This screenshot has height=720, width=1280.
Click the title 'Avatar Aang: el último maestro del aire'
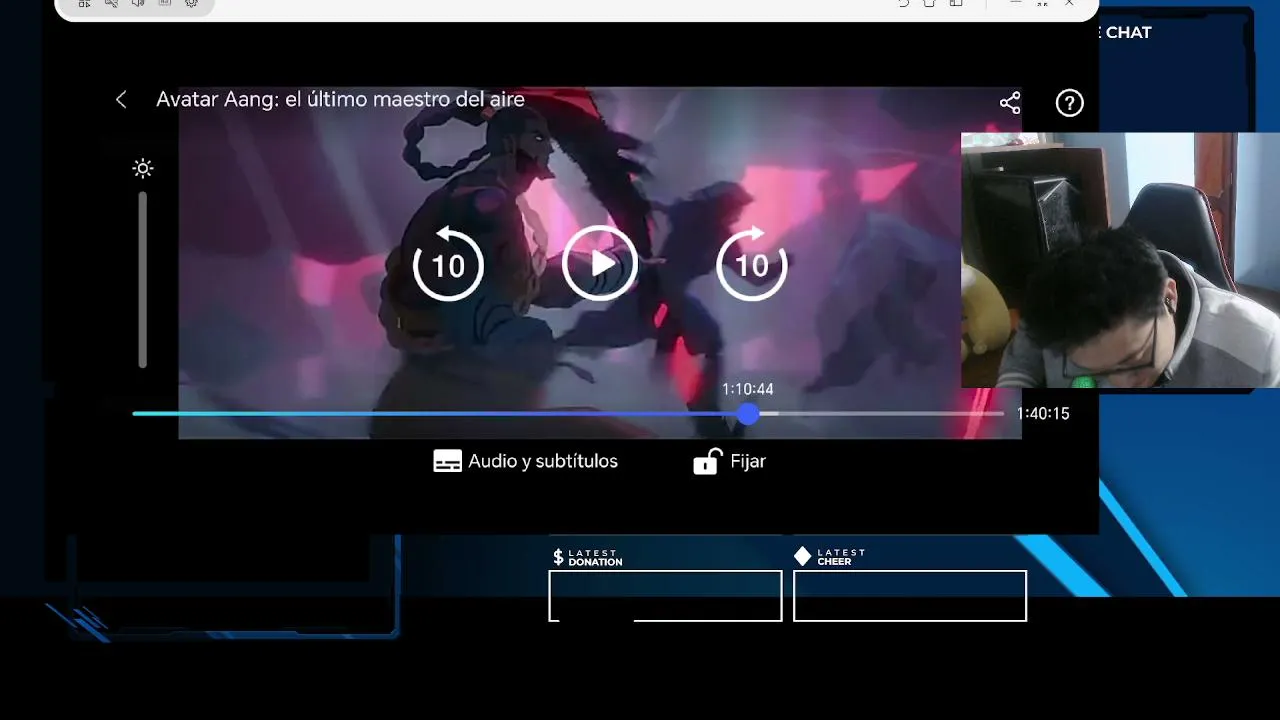[x=340, y=99]
